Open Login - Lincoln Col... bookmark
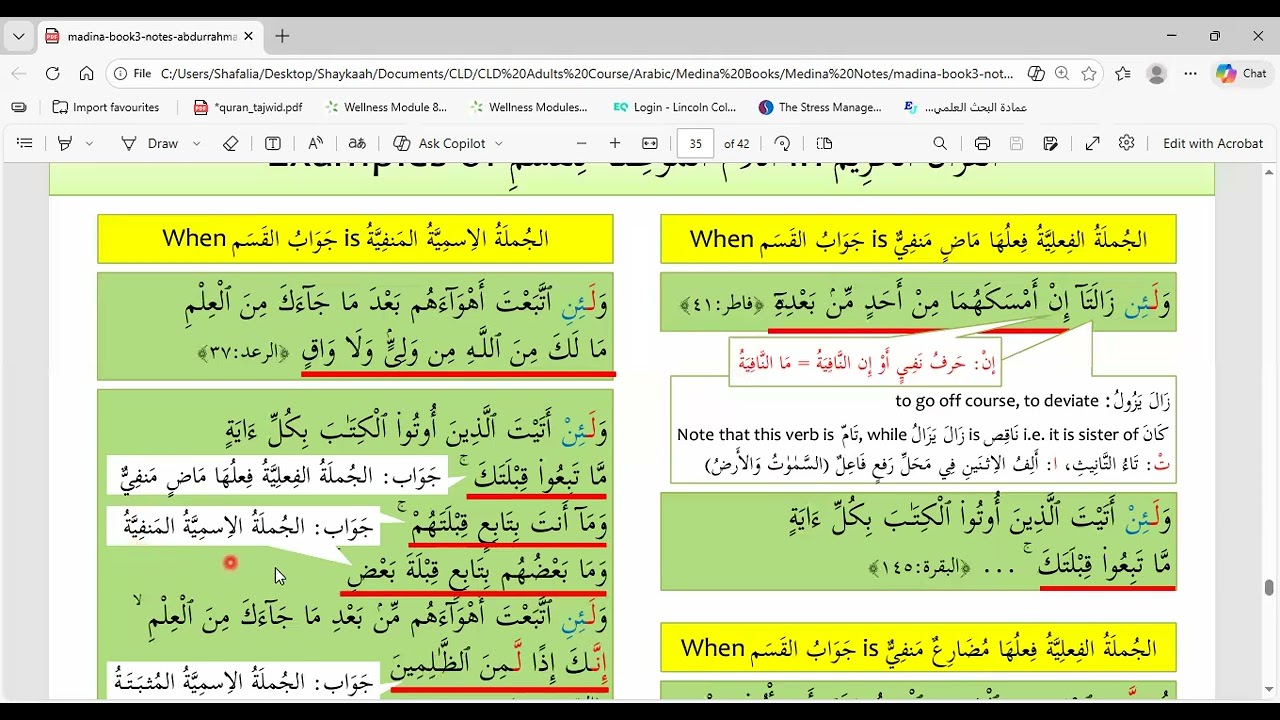The height and width of the screenshot is (720, 1280). click(x=675, y=107)
